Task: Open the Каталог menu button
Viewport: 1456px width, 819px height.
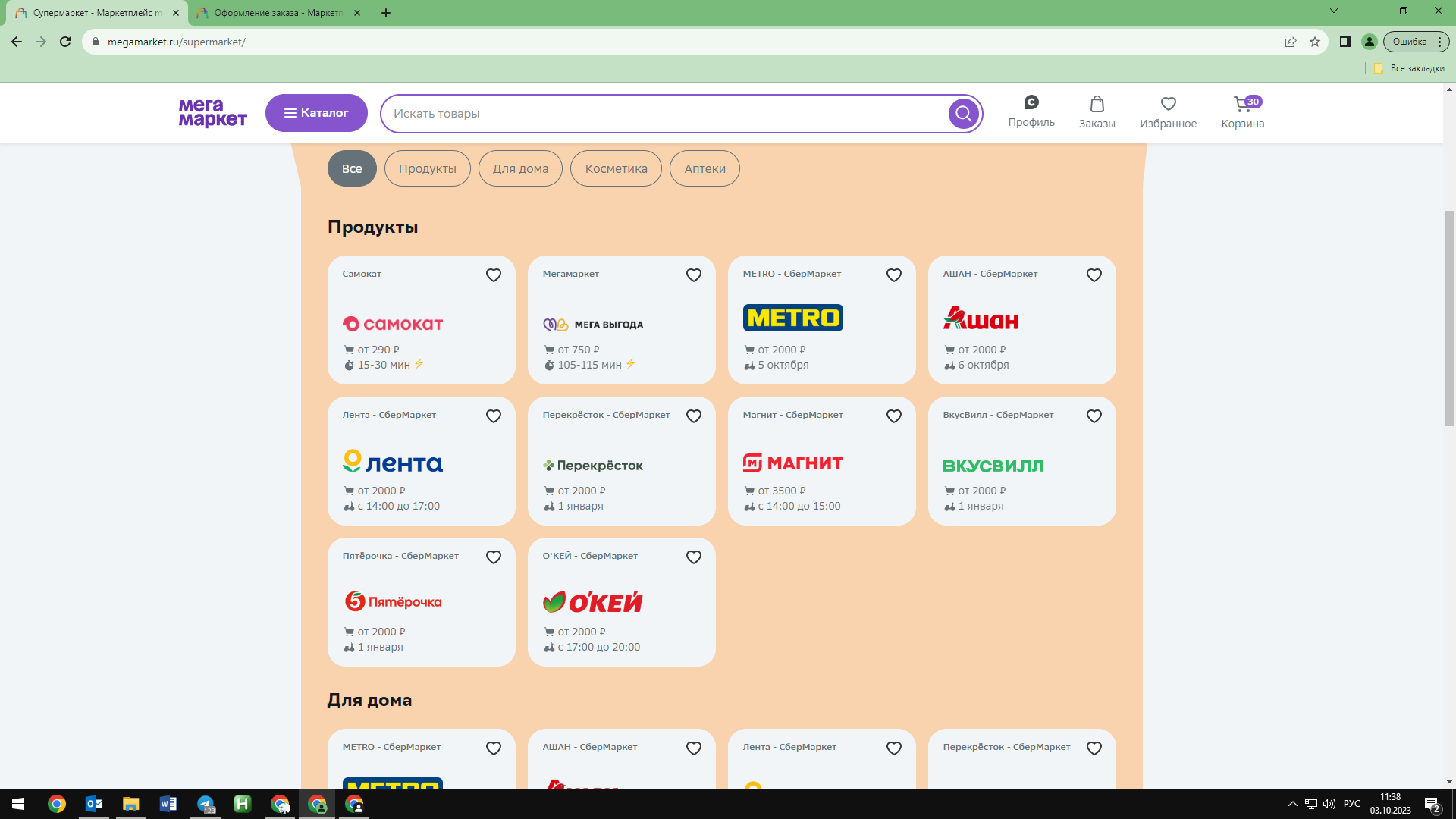Action: 316,113
